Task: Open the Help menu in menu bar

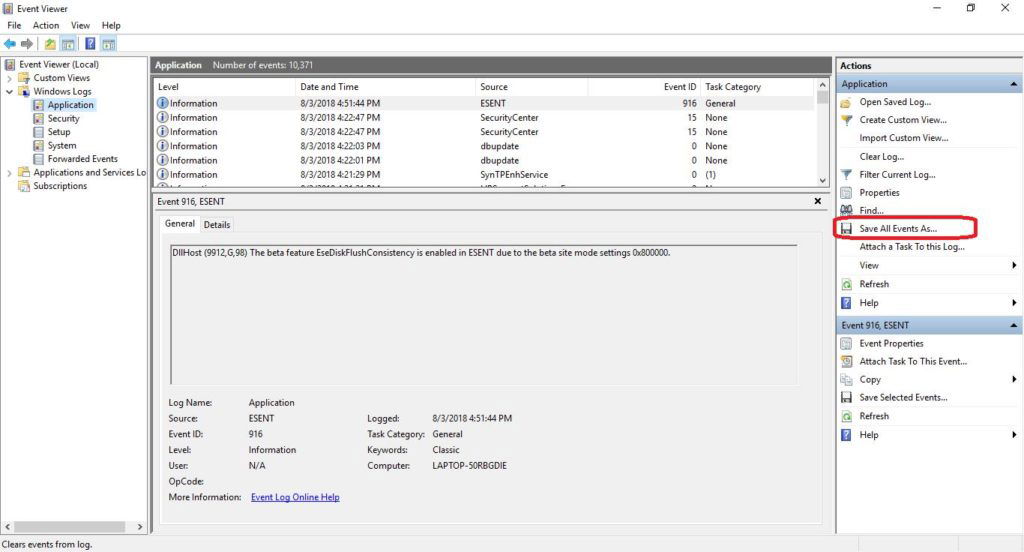Action: click(x=111, y=25)
